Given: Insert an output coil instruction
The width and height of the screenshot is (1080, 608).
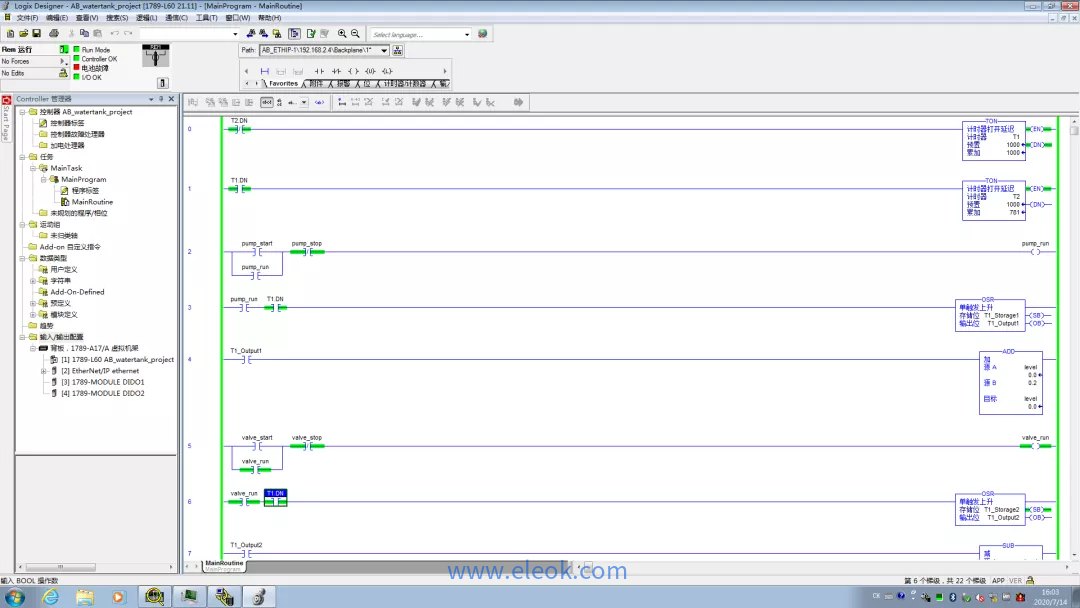Looking at the screenshot, I should click(353, 71).
